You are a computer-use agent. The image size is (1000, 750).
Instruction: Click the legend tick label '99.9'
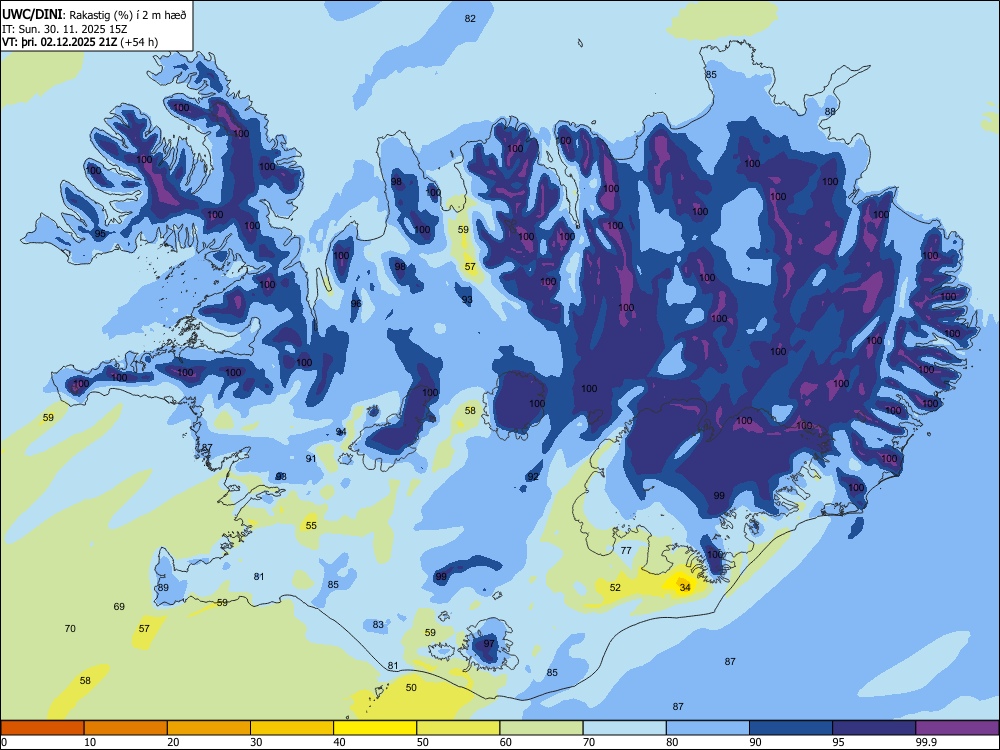pos(926,742)
